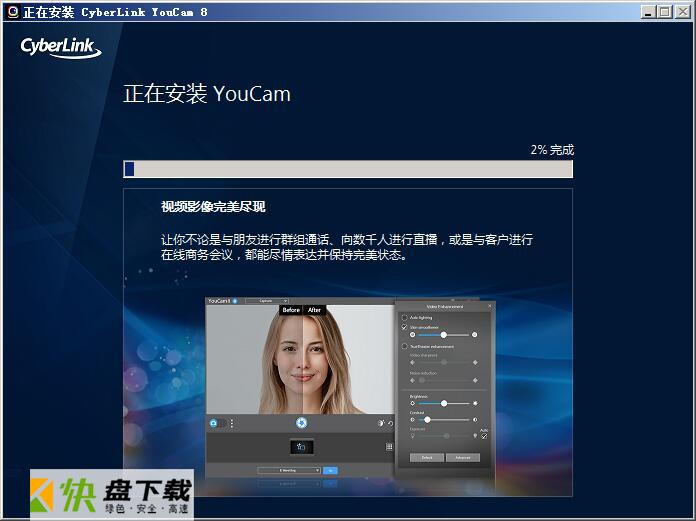The image size is (696, 521).
Task: Minimize the CyberLink YouCam 8 installer window
Action: (x=648, y=12)
